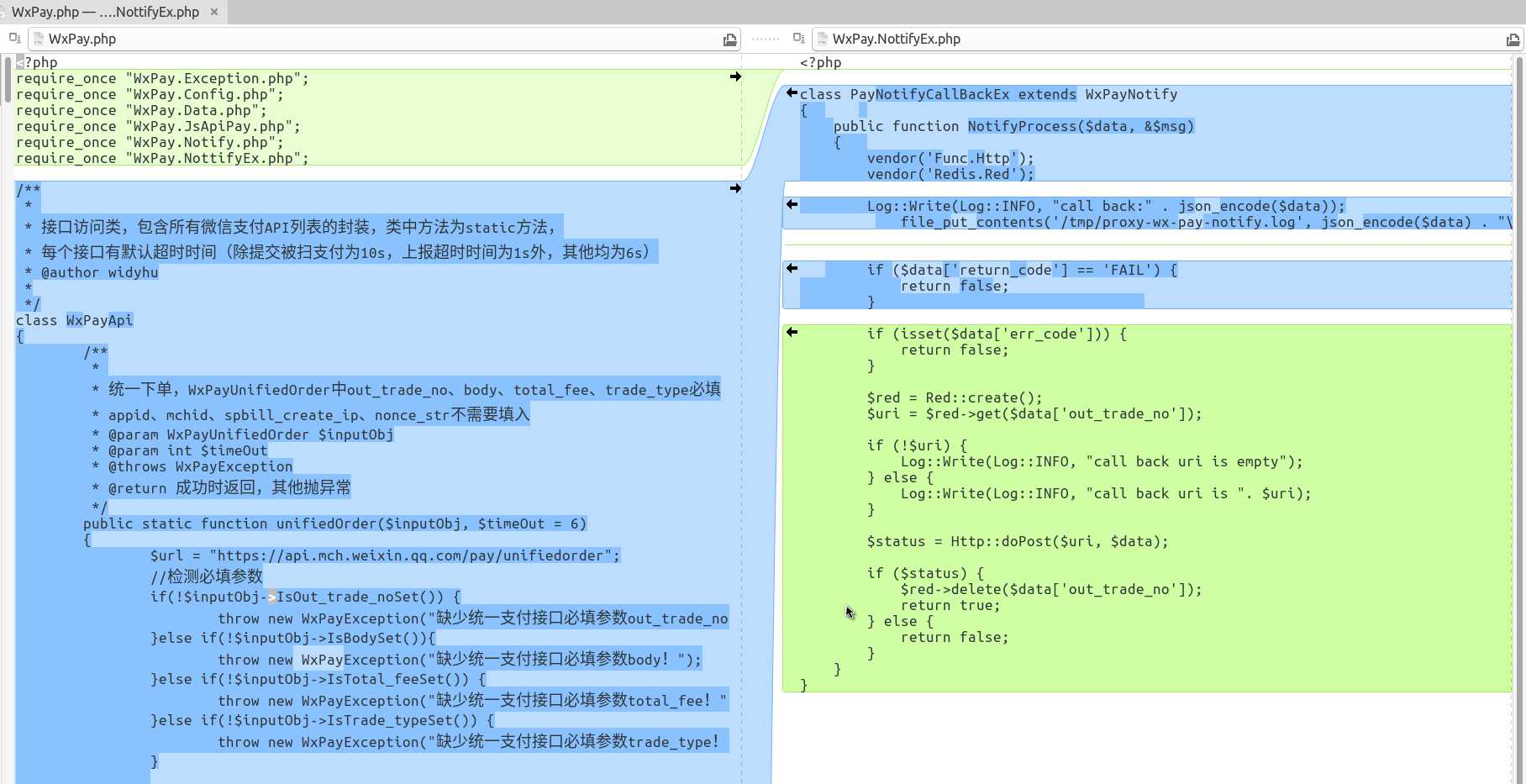
Task: Place cursor on 'require_once "WxPay.Exception.php";' line
Action: point(162,78)
